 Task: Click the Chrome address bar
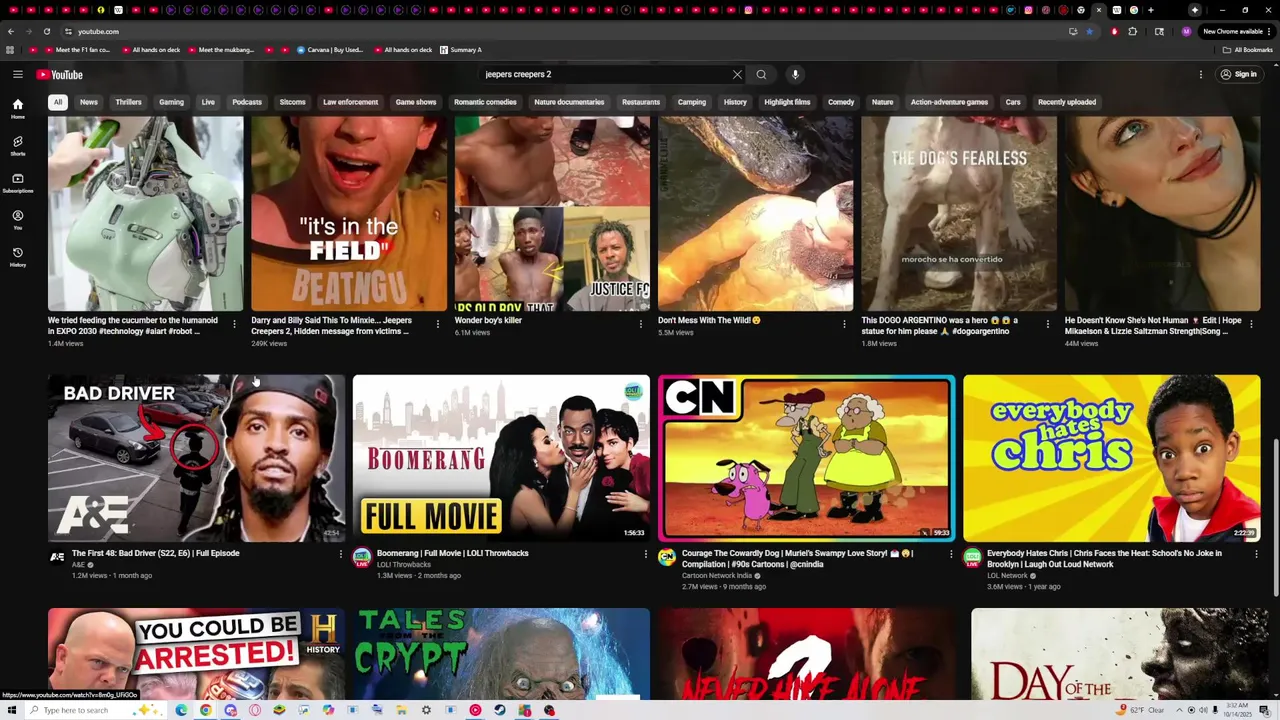click(560, 31)
